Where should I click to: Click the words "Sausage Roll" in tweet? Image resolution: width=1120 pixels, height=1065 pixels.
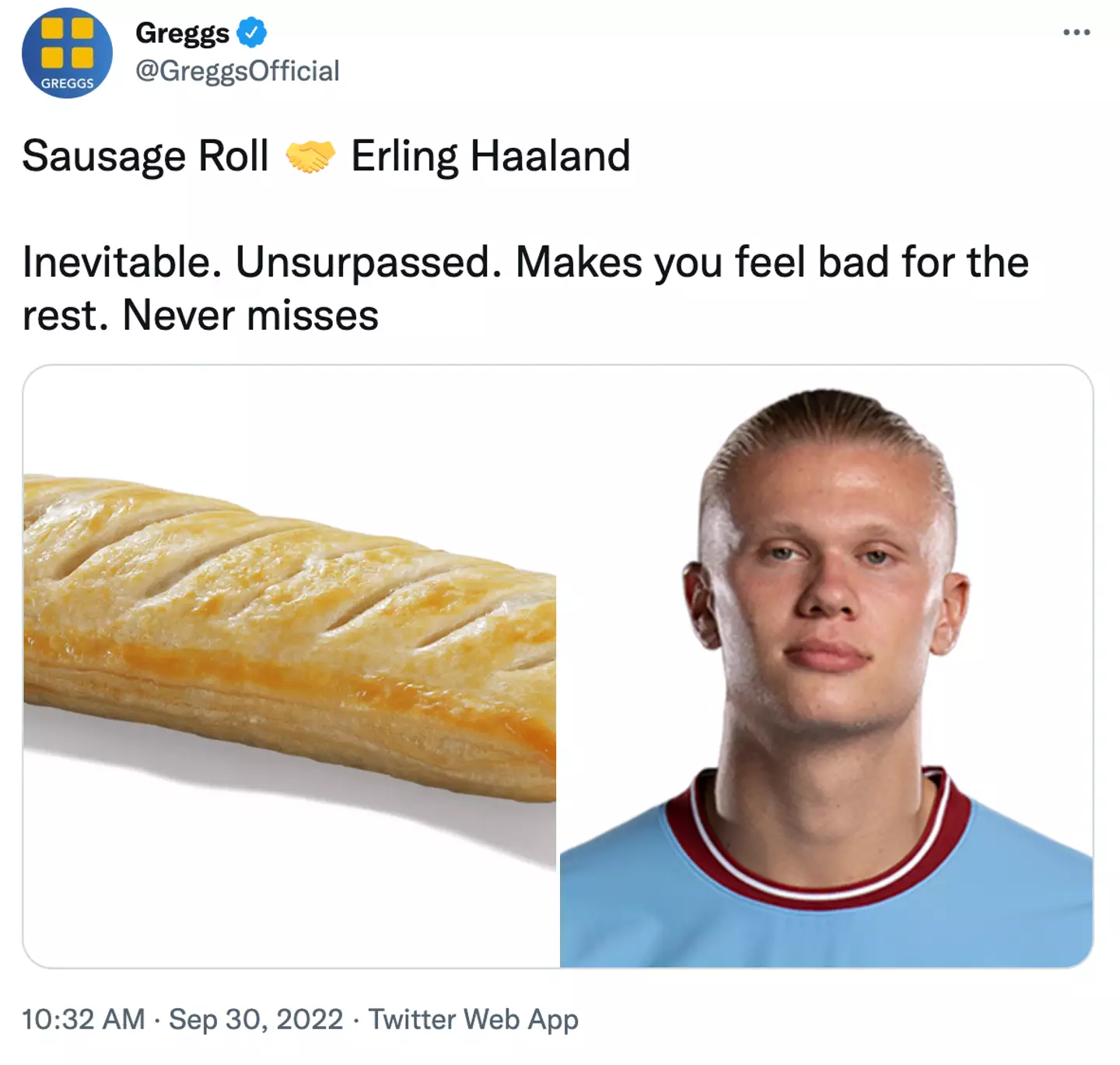145,156
